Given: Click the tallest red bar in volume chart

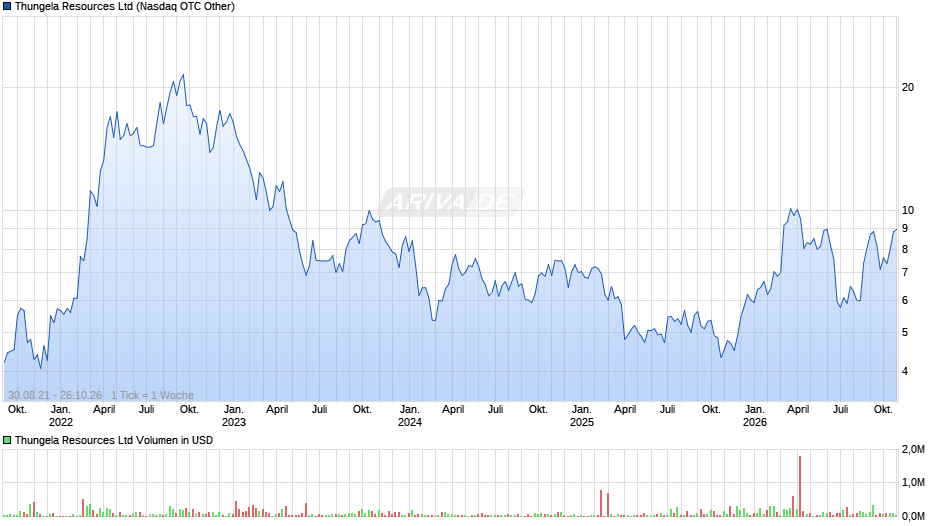Looking at the screenshot, I should [800, 486].
